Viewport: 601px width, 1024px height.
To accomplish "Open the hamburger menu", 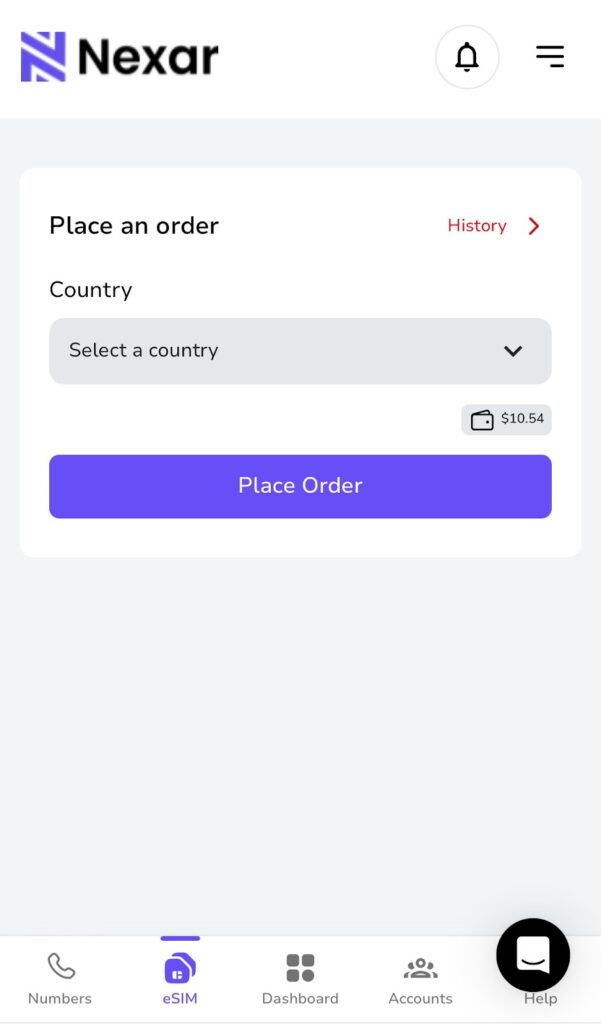I will click(x=549, y=57).
